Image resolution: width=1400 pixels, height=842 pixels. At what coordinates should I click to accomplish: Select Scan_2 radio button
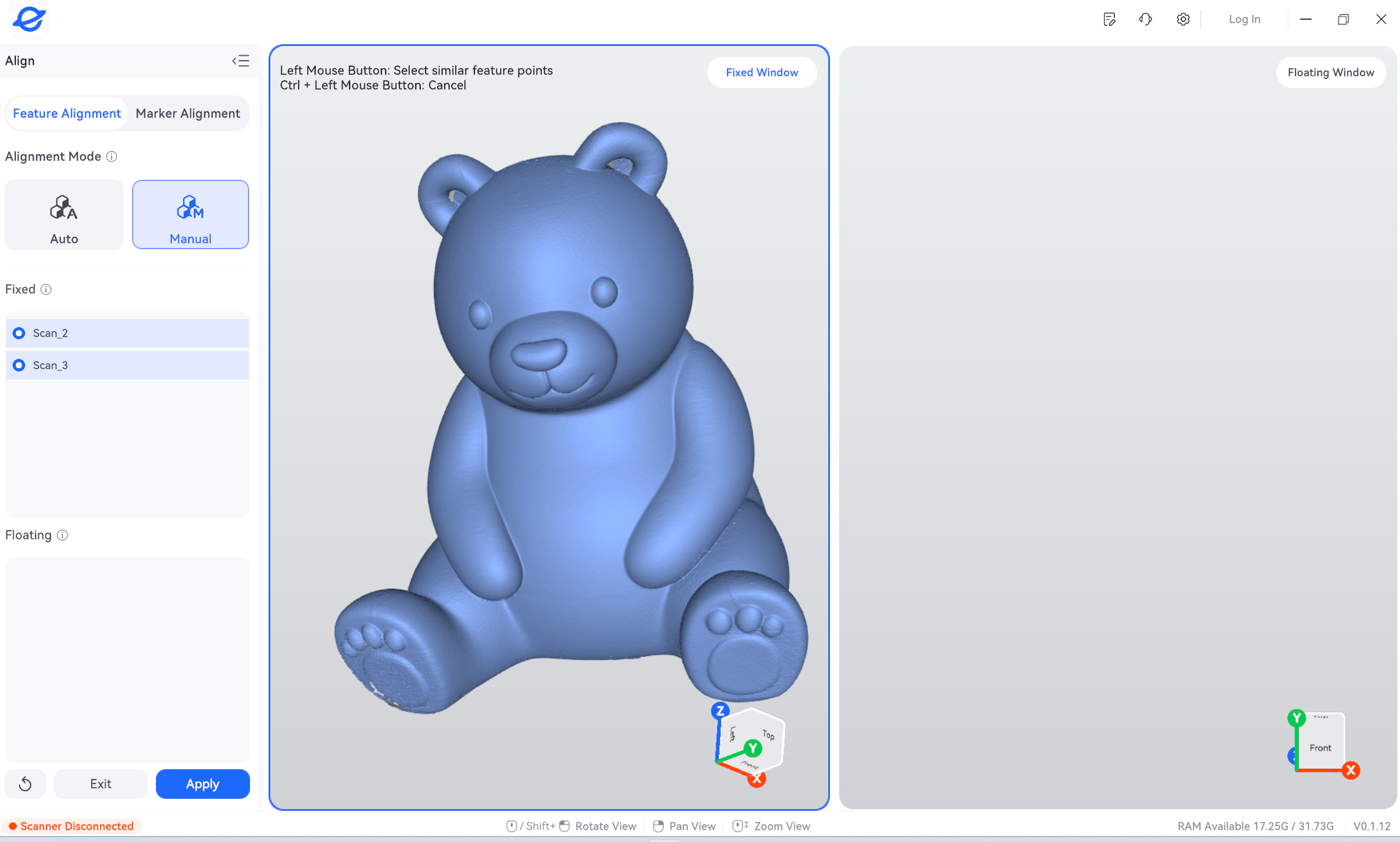(x=19, y=333)
